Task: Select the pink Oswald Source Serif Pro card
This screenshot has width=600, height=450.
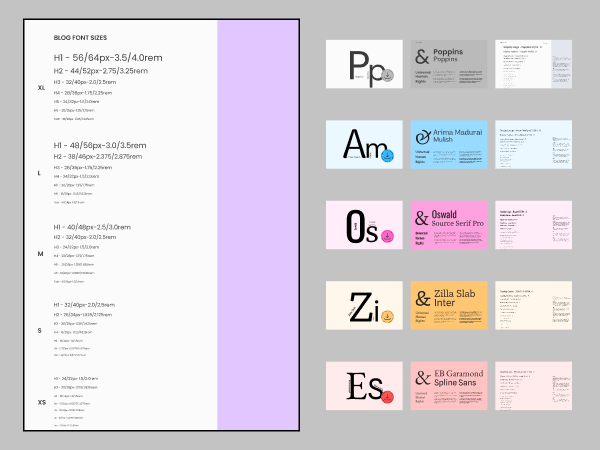Action: [449, 225]
